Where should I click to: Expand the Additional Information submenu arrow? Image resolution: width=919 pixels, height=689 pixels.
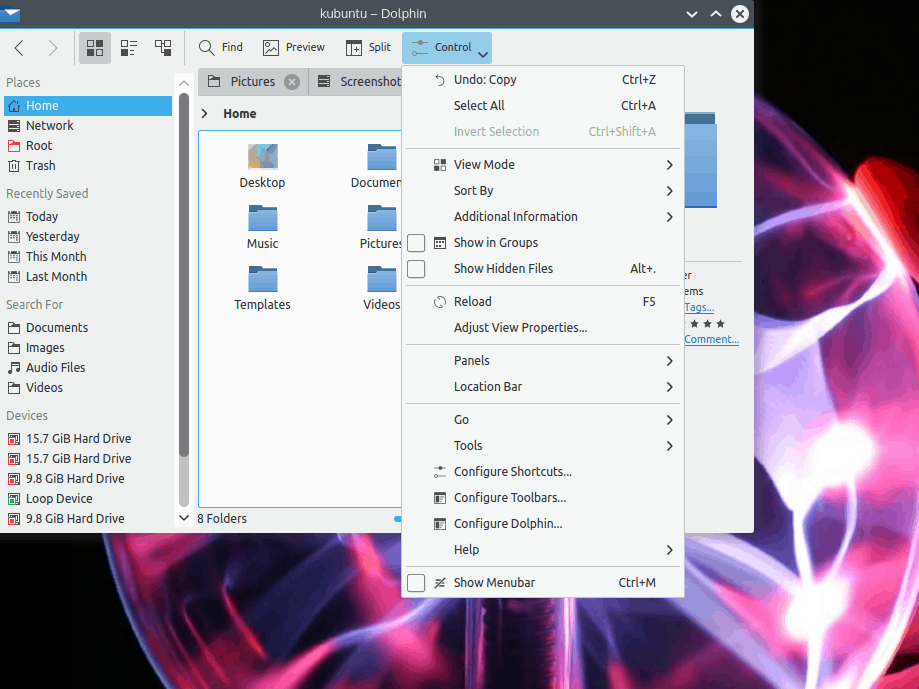(x=669, y=217)
